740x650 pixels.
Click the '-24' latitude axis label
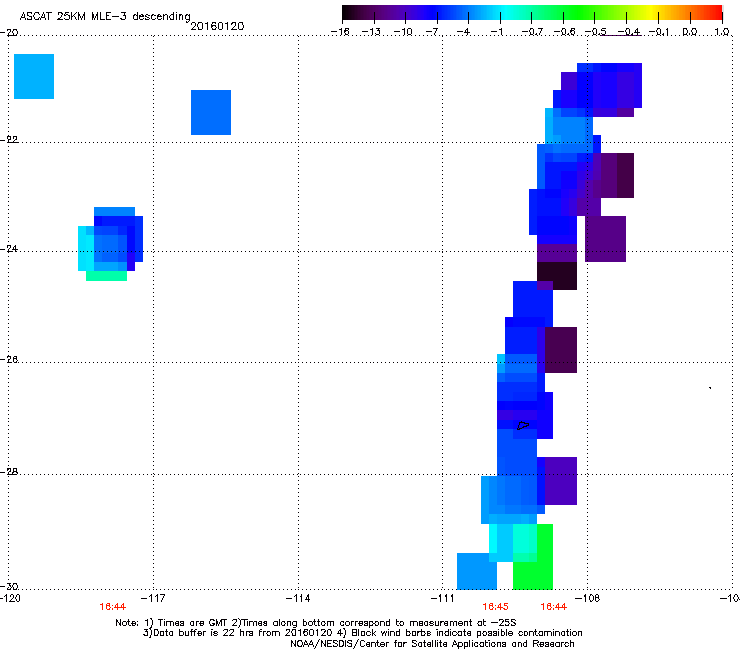click(9, 248)
